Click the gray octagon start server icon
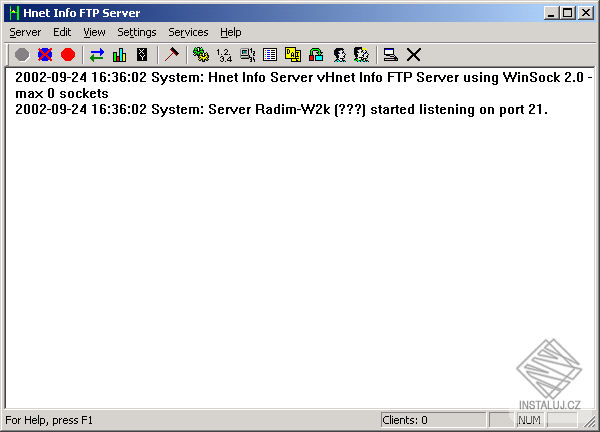 (22, 55)
